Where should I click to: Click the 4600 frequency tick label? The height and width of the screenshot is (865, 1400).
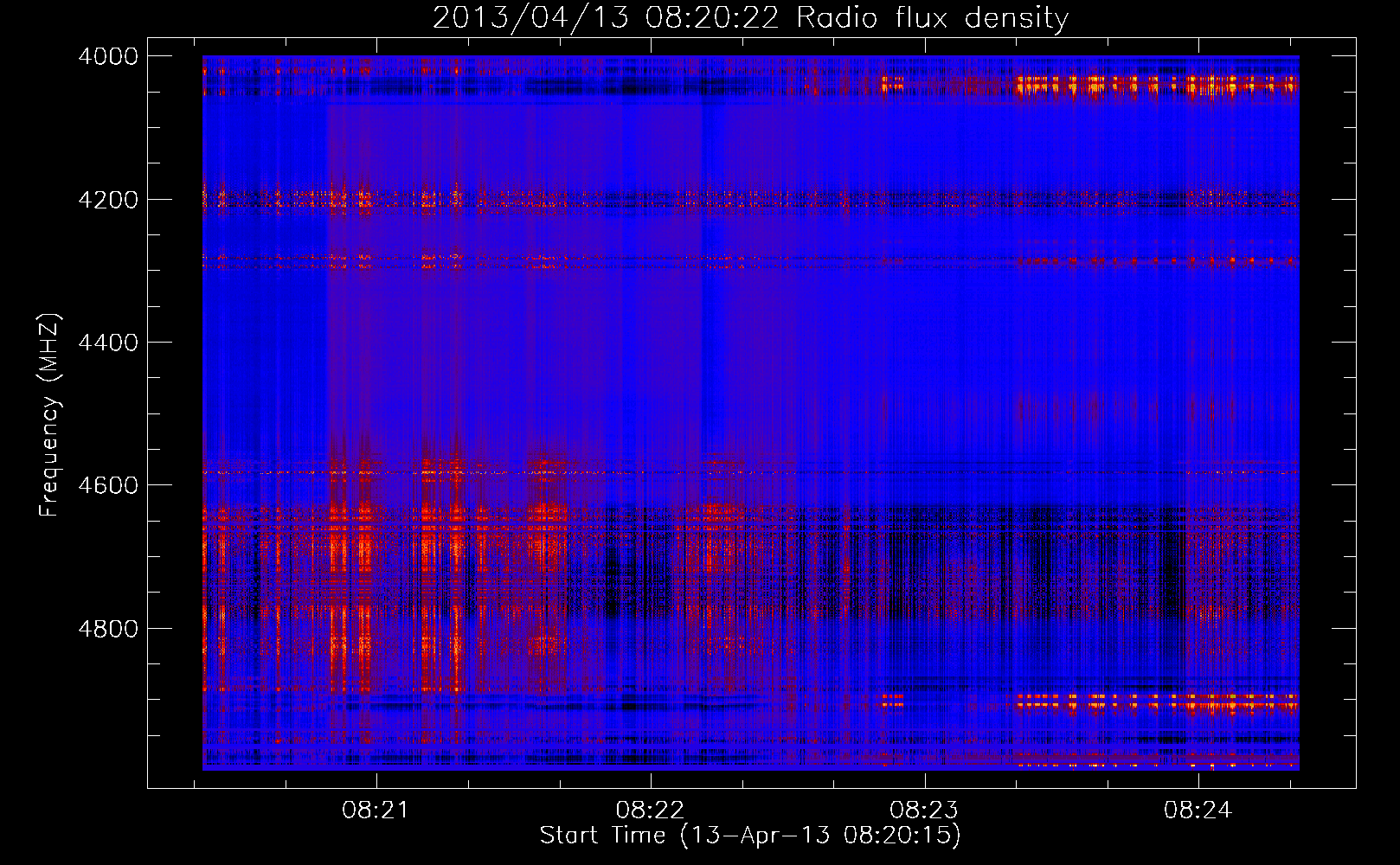pos(107,485)
